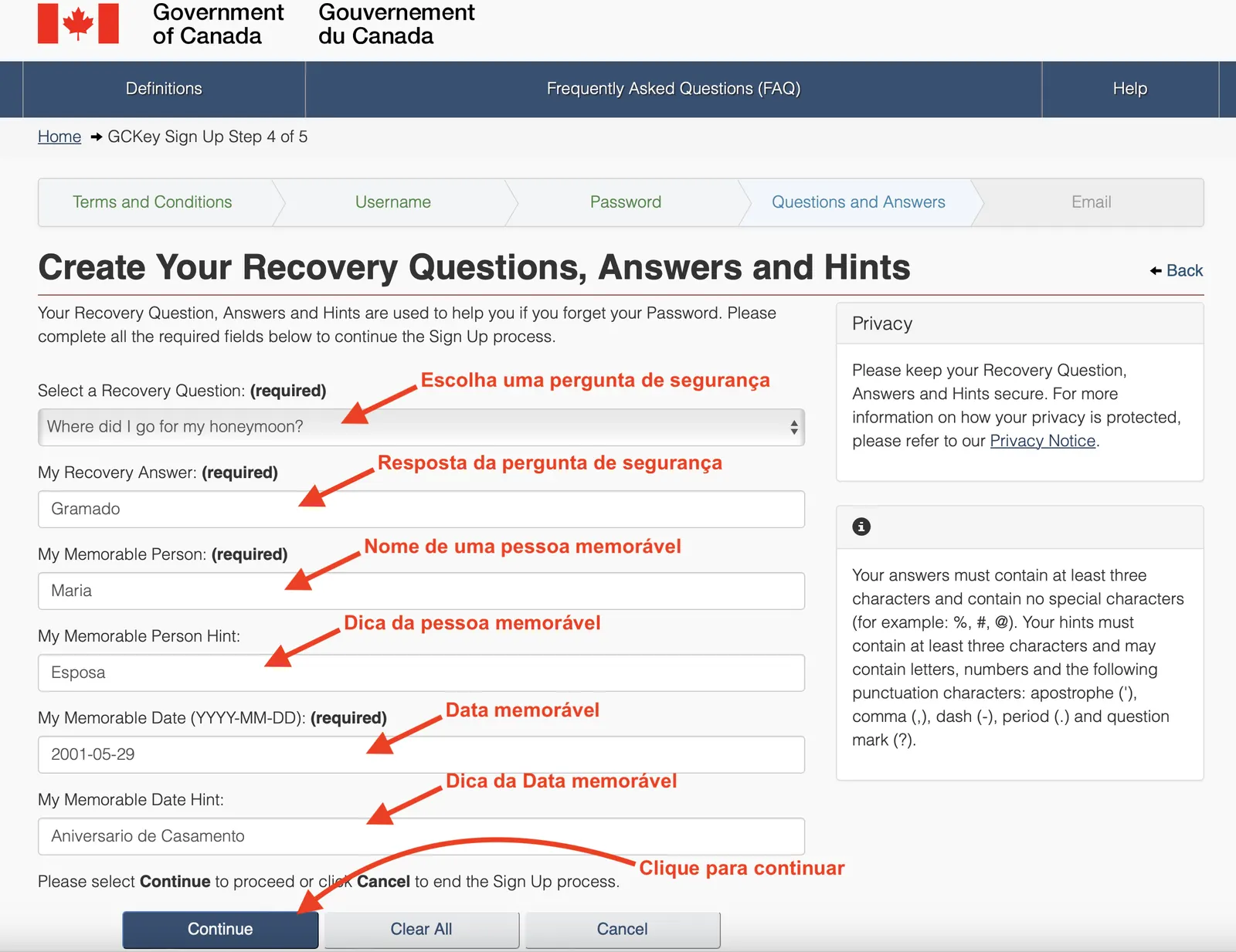
Task: Click the Canada flag logo
Action: pos(78,23)
